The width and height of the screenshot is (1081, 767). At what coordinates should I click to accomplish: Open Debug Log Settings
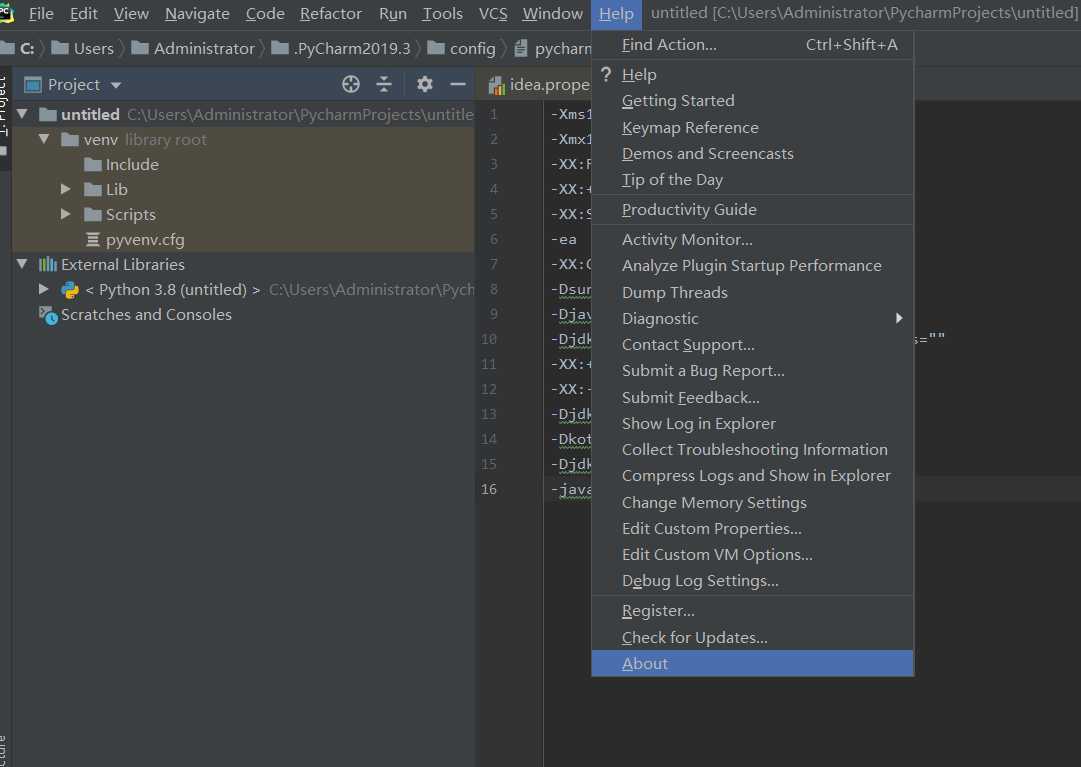pos(753,581)
